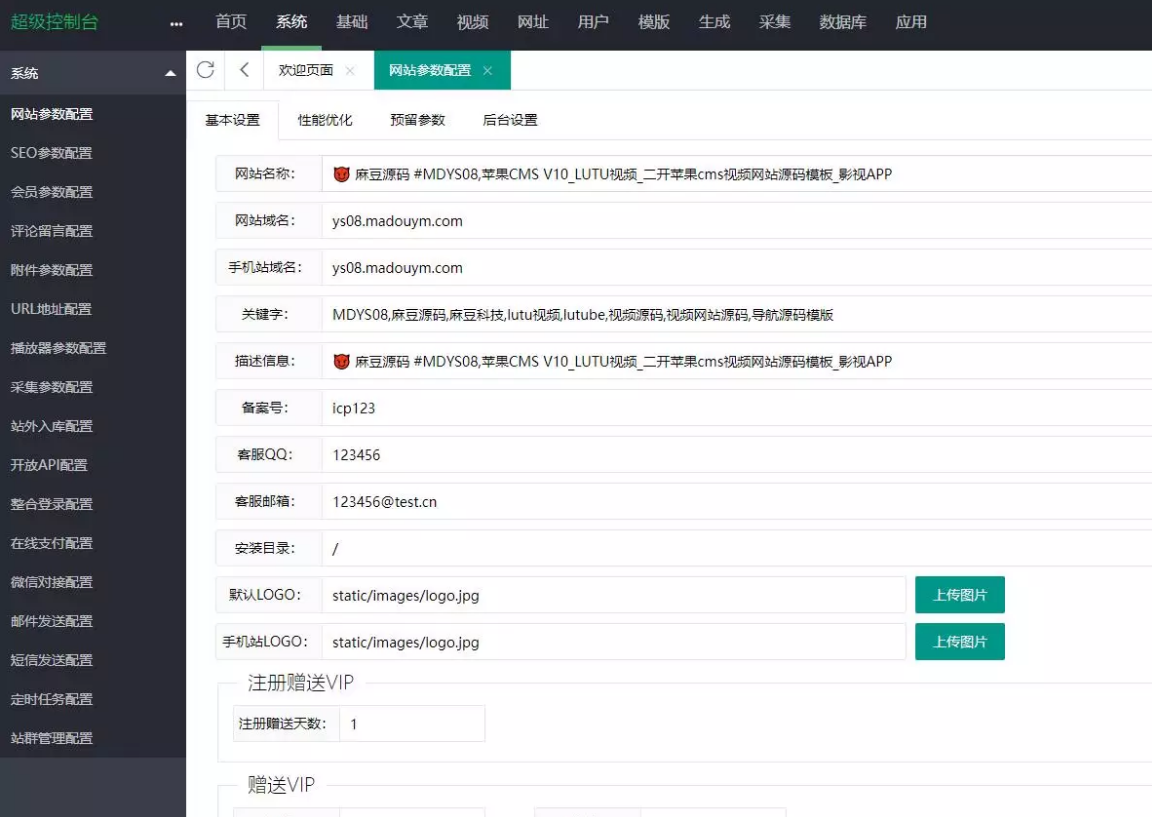The height and width of the screenshot is (817, 1152).
Task: Select the 后台设置 tab
Action: (510, 120)
